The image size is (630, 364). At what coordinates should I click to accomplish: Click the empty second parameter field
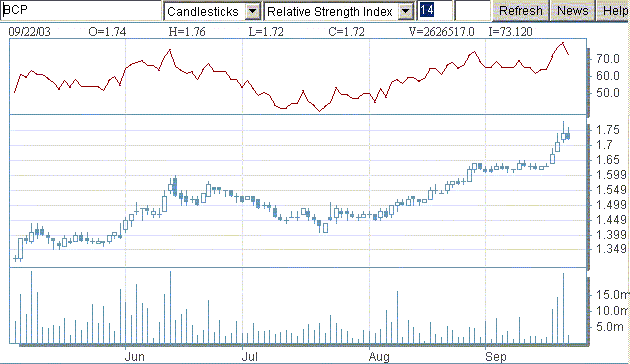point(472,11)
